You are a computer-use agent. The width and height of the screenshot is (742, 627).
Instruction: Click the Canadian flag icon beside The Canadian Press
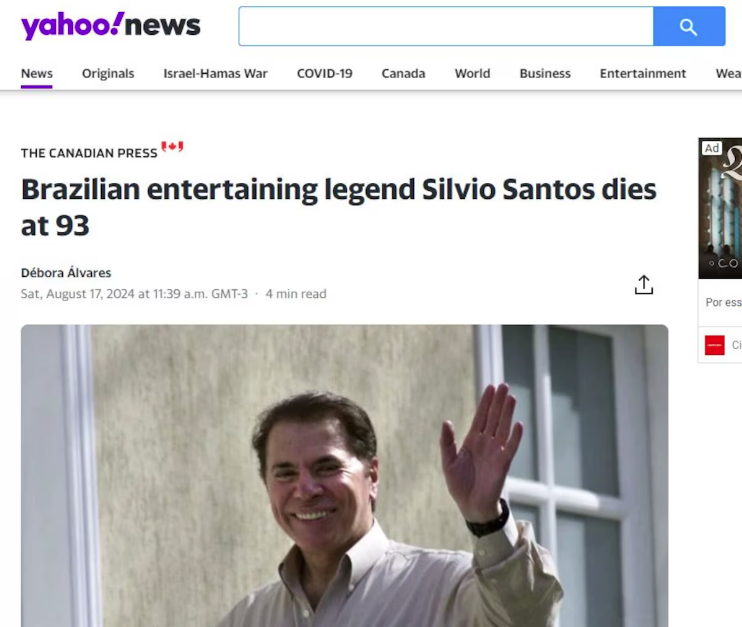tap(172, 147)
